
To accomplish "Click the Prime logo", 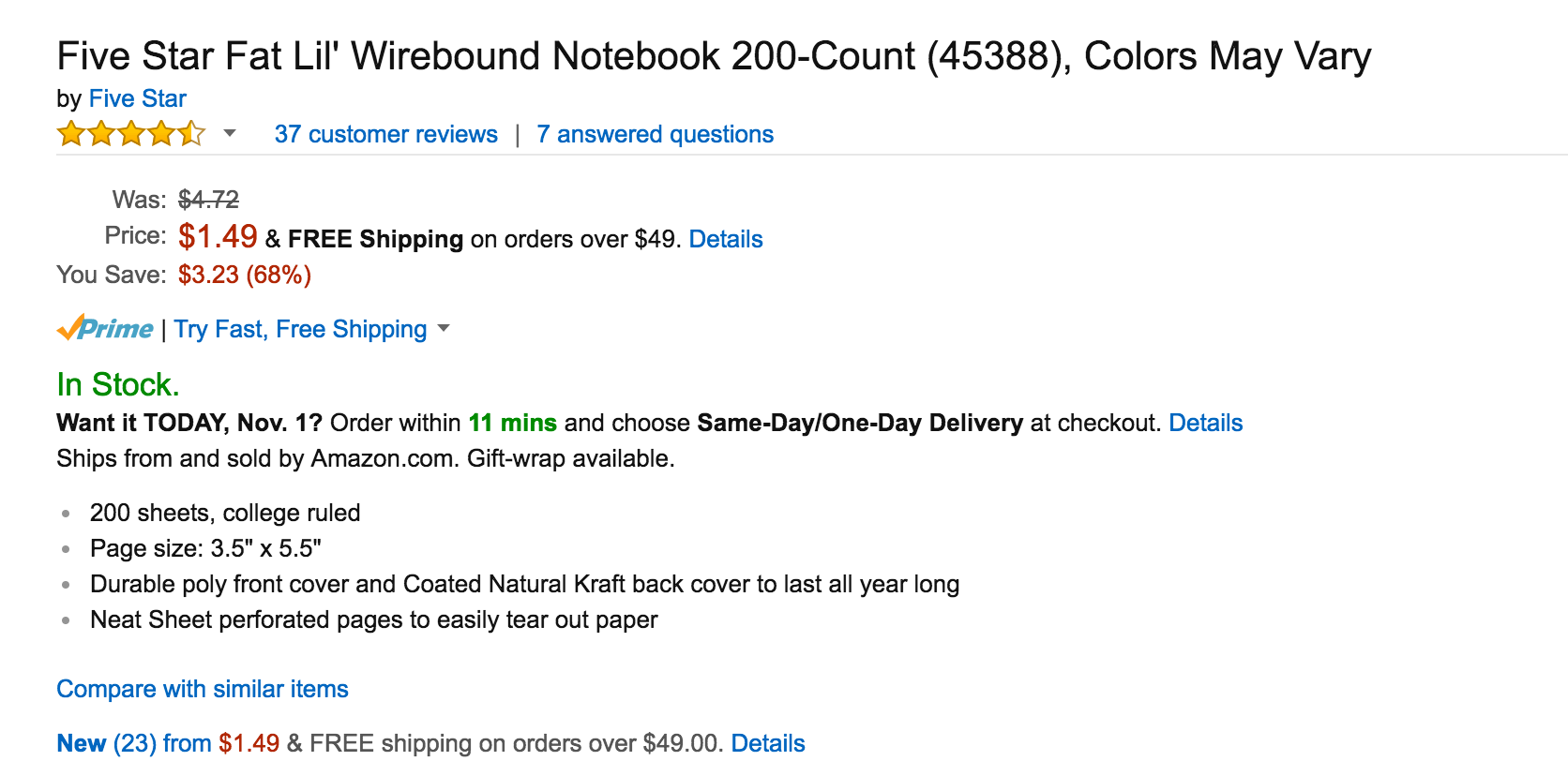I will tap(105, 328).
